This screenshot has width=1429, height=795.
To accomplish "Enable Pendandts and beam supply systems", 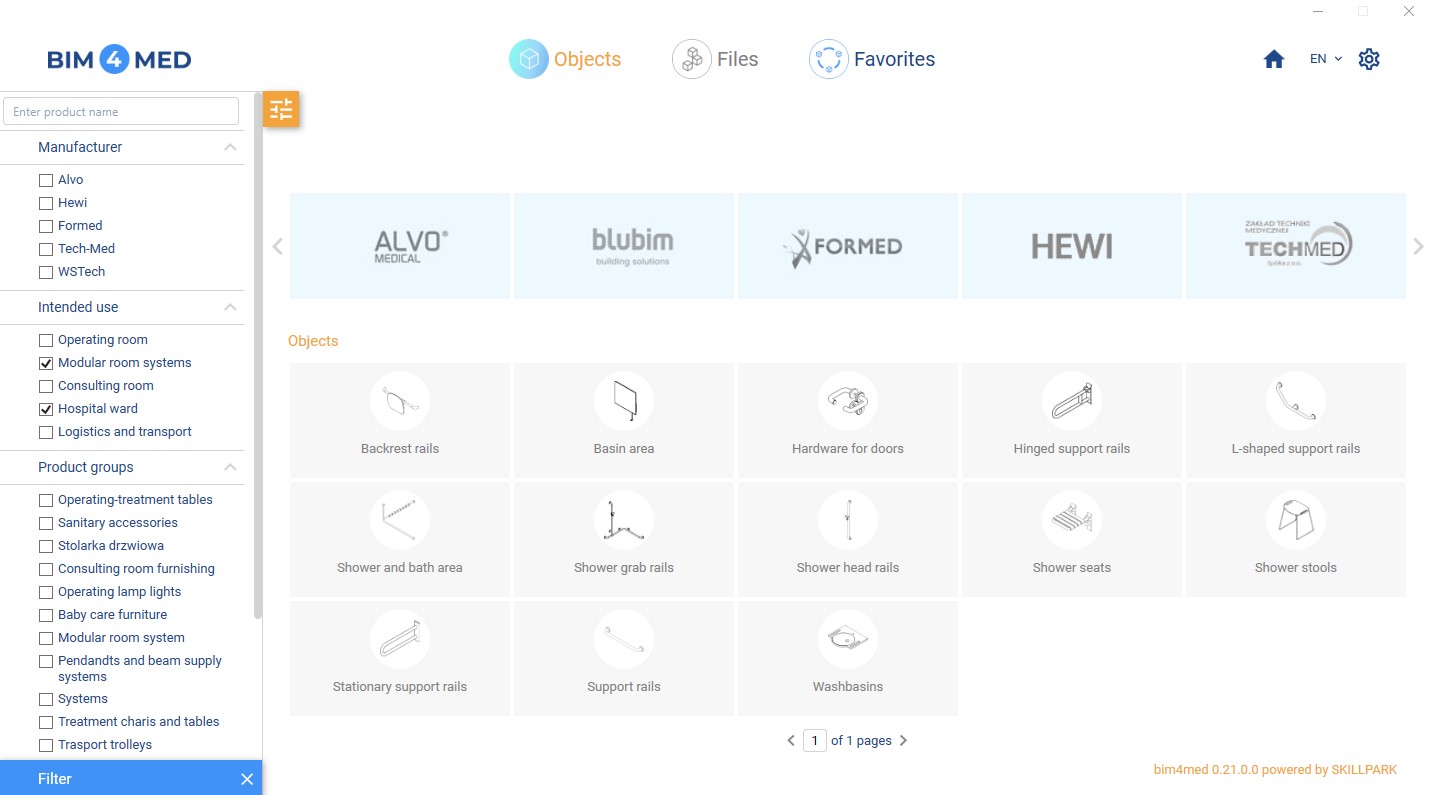I will [45, 661].
